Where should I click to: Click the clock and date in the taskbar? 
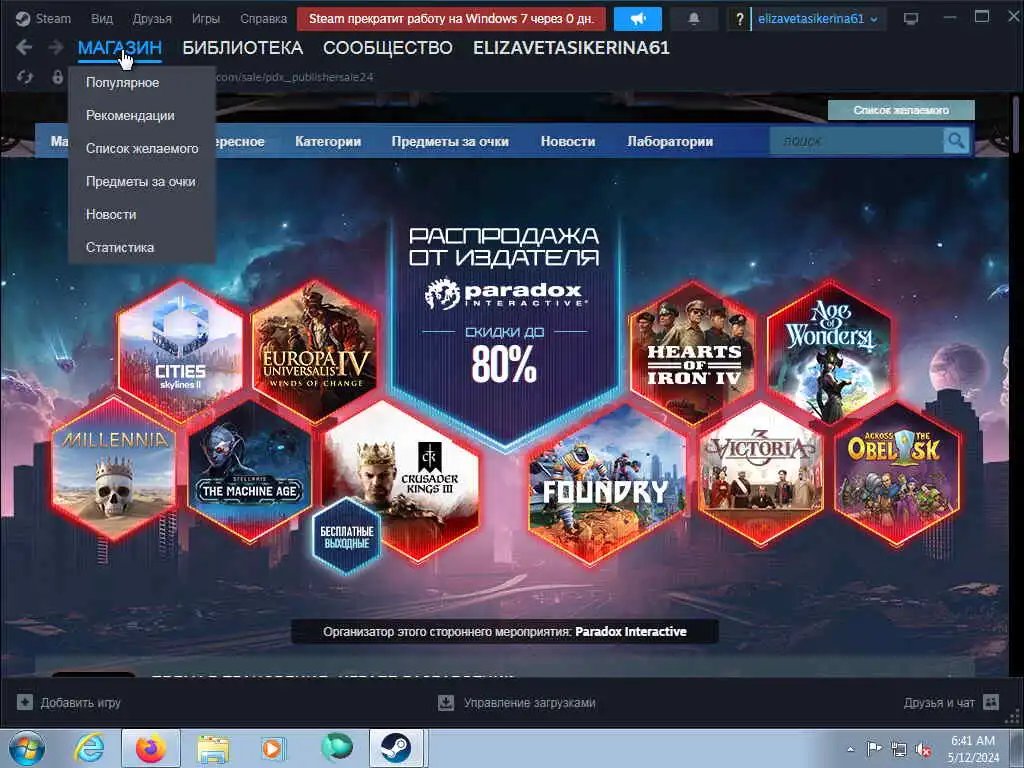(973, 749)
